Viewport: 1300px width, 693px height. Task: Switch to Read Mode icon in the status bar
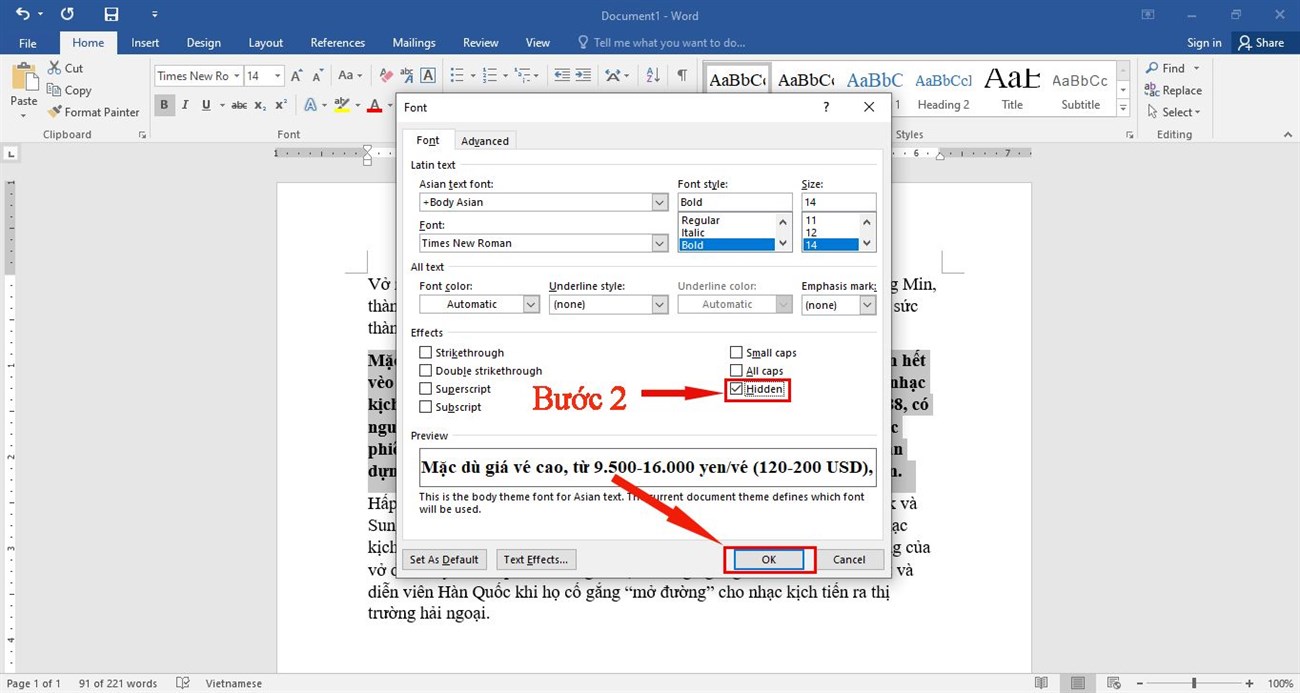pos(1043,683)
